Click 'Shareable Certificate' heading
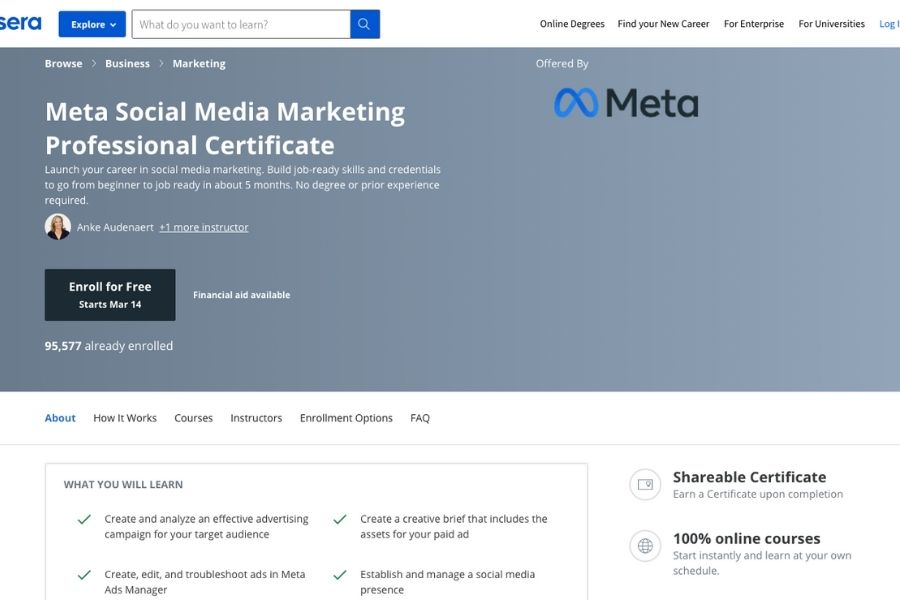Image resolution: width=900 pixels, height=600 pixels. coord(749,477)
